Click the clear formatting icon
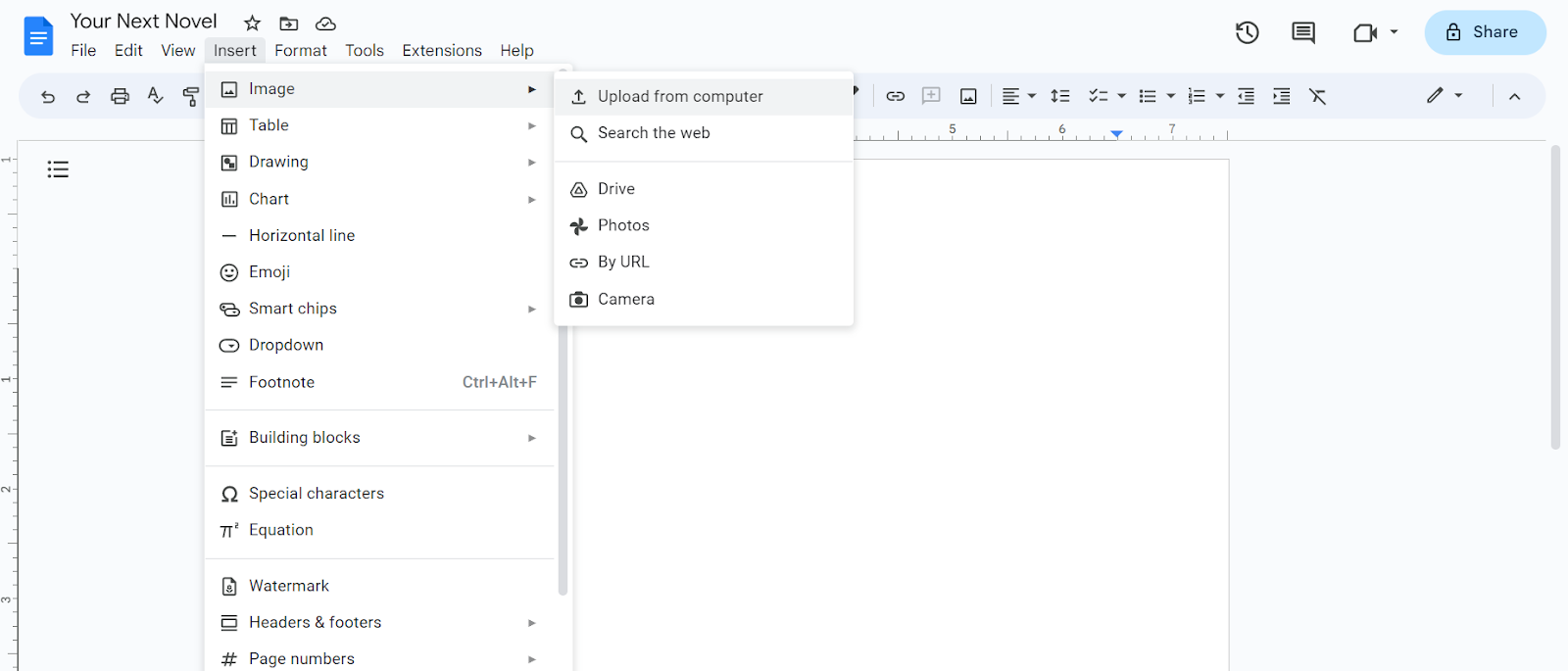 1317,96
